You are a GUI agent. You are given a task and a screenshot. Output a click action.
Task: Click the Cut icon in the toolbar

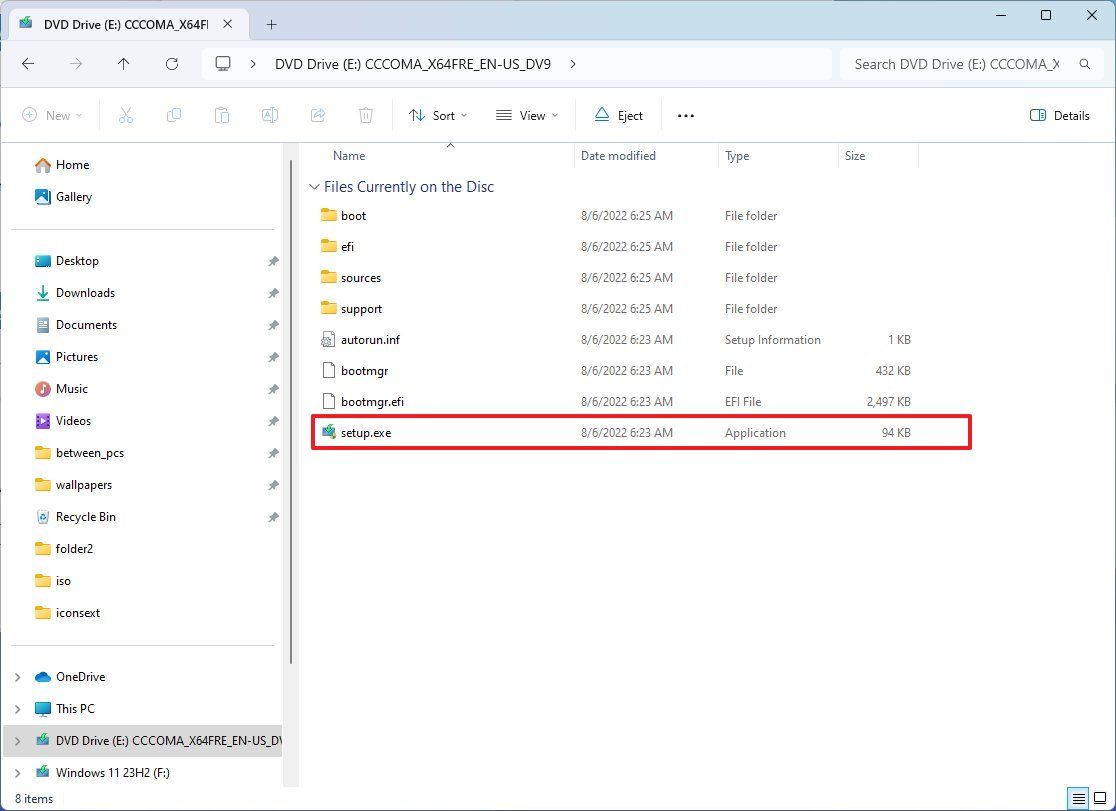(x=126, y=115)
